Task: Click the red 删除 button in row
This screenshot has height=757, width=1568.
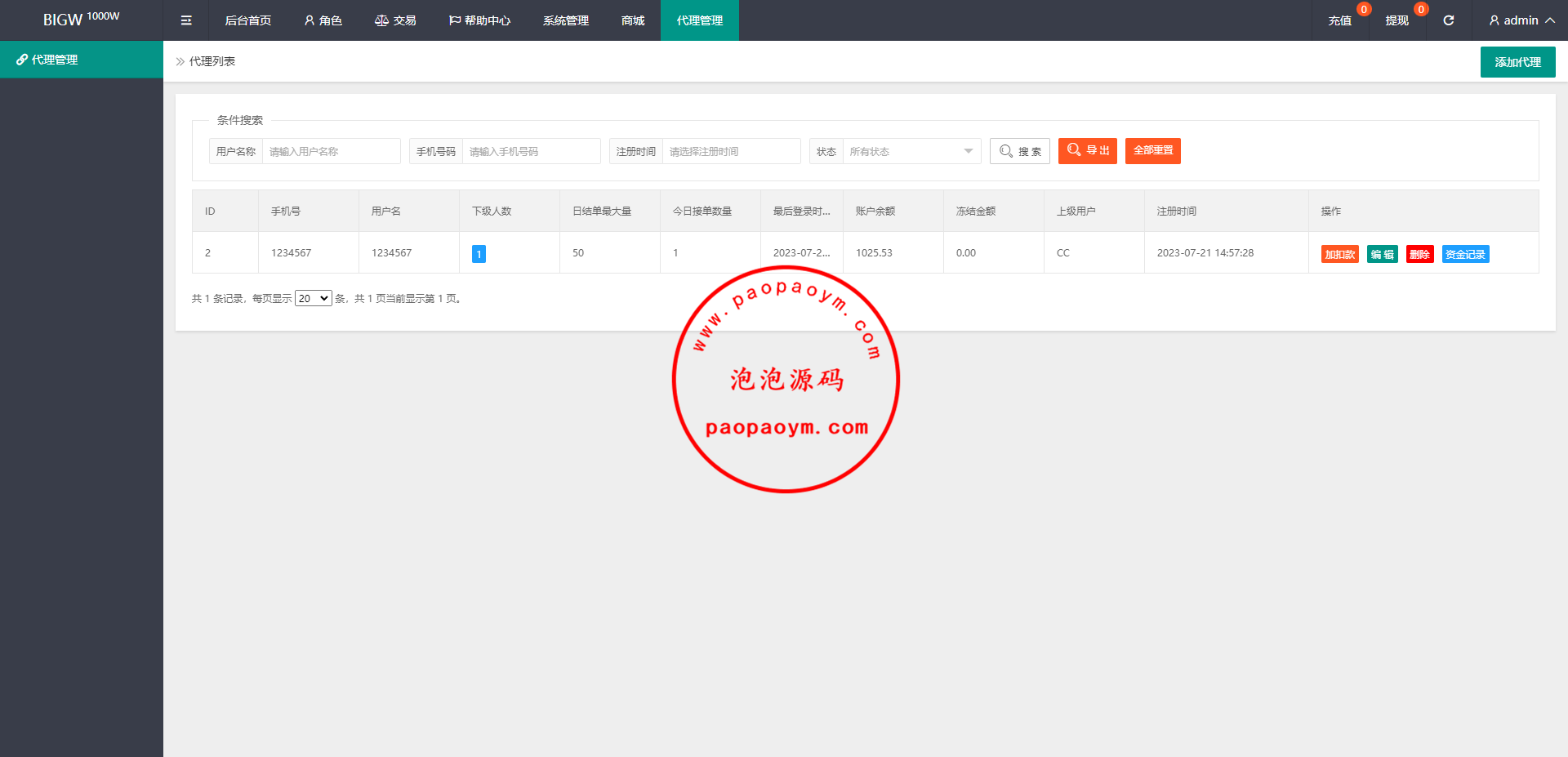Action: (x=1419, y=254)
